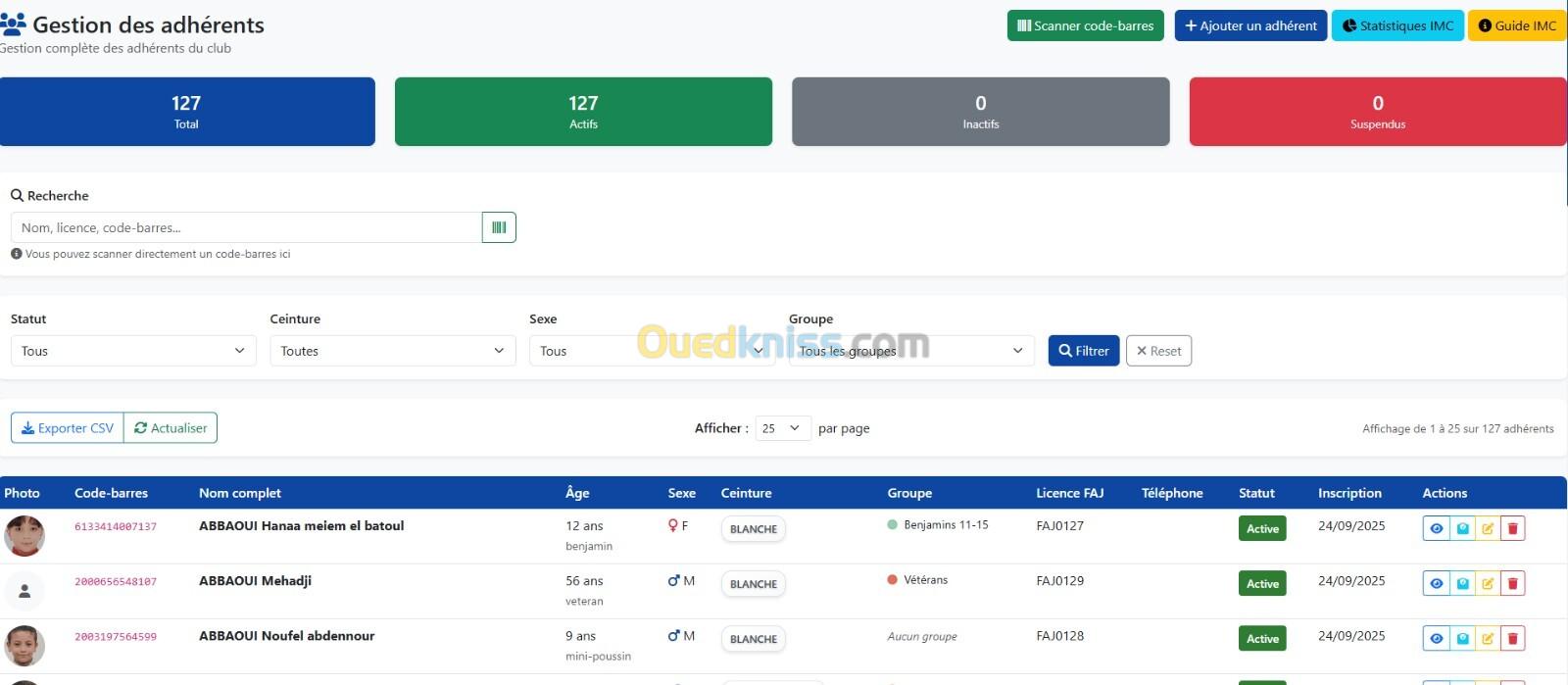Delete ABBAOUI Hanaa meiem el batoul via trash icon
Image resolution: width=1568 pixels, height=685 pixels.
(x=1512, y=528)
